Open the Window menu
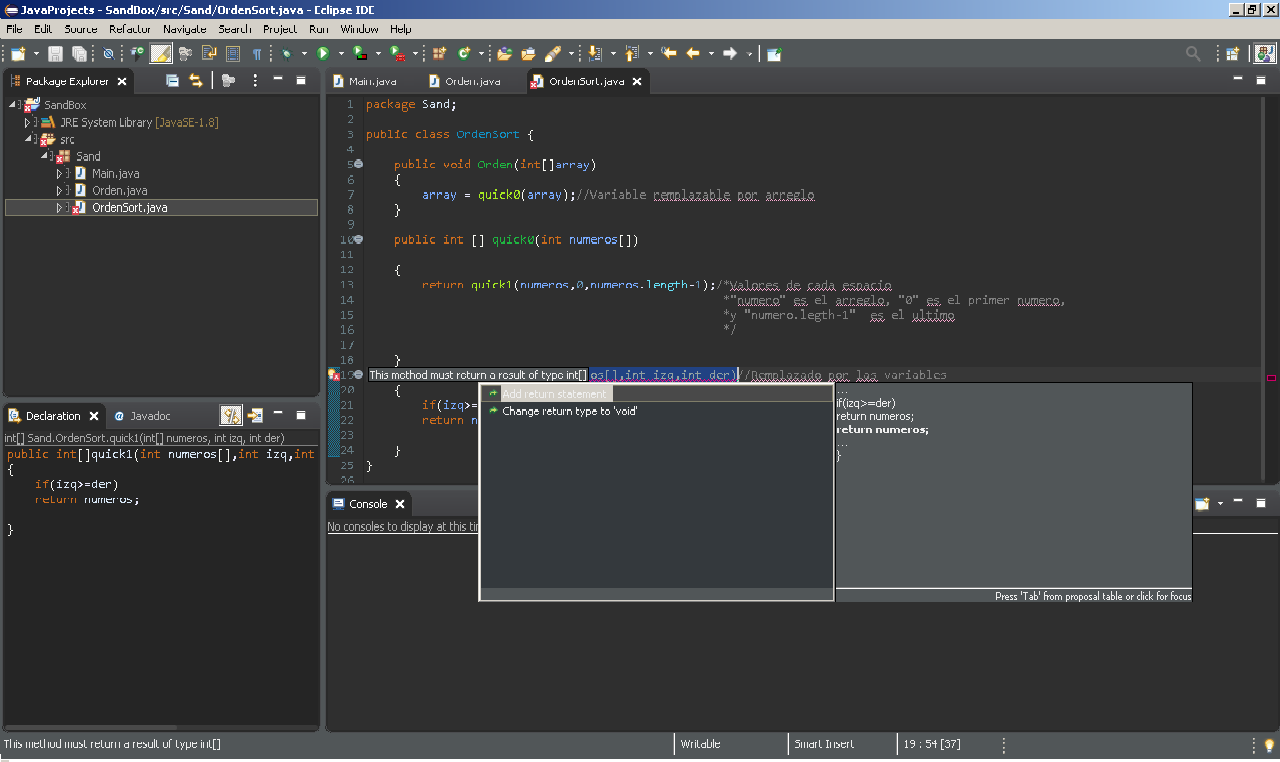The width and height of the screenshot is (1280, 762). coord(360,29)
